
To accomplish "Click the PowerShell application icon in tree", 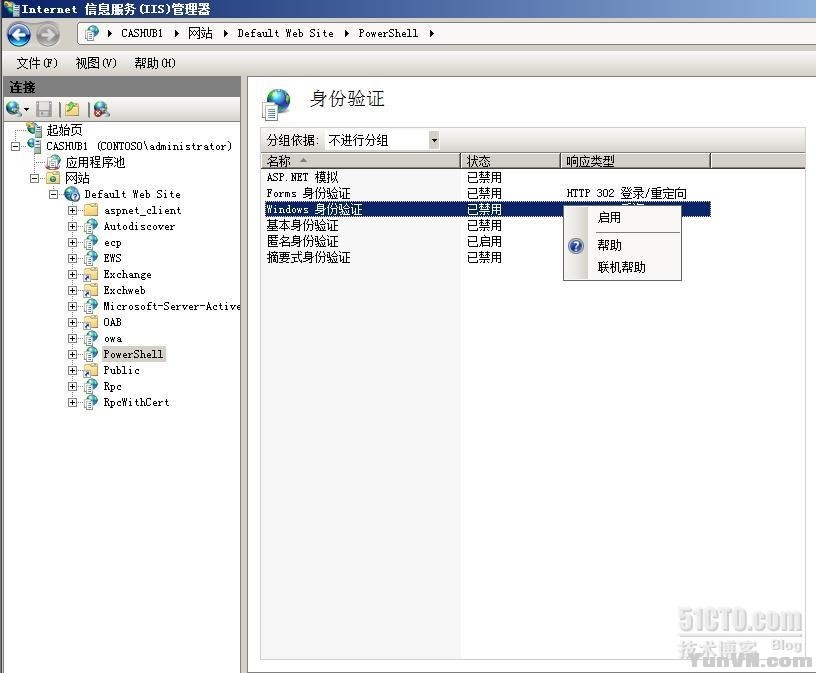I will (91, 354).
